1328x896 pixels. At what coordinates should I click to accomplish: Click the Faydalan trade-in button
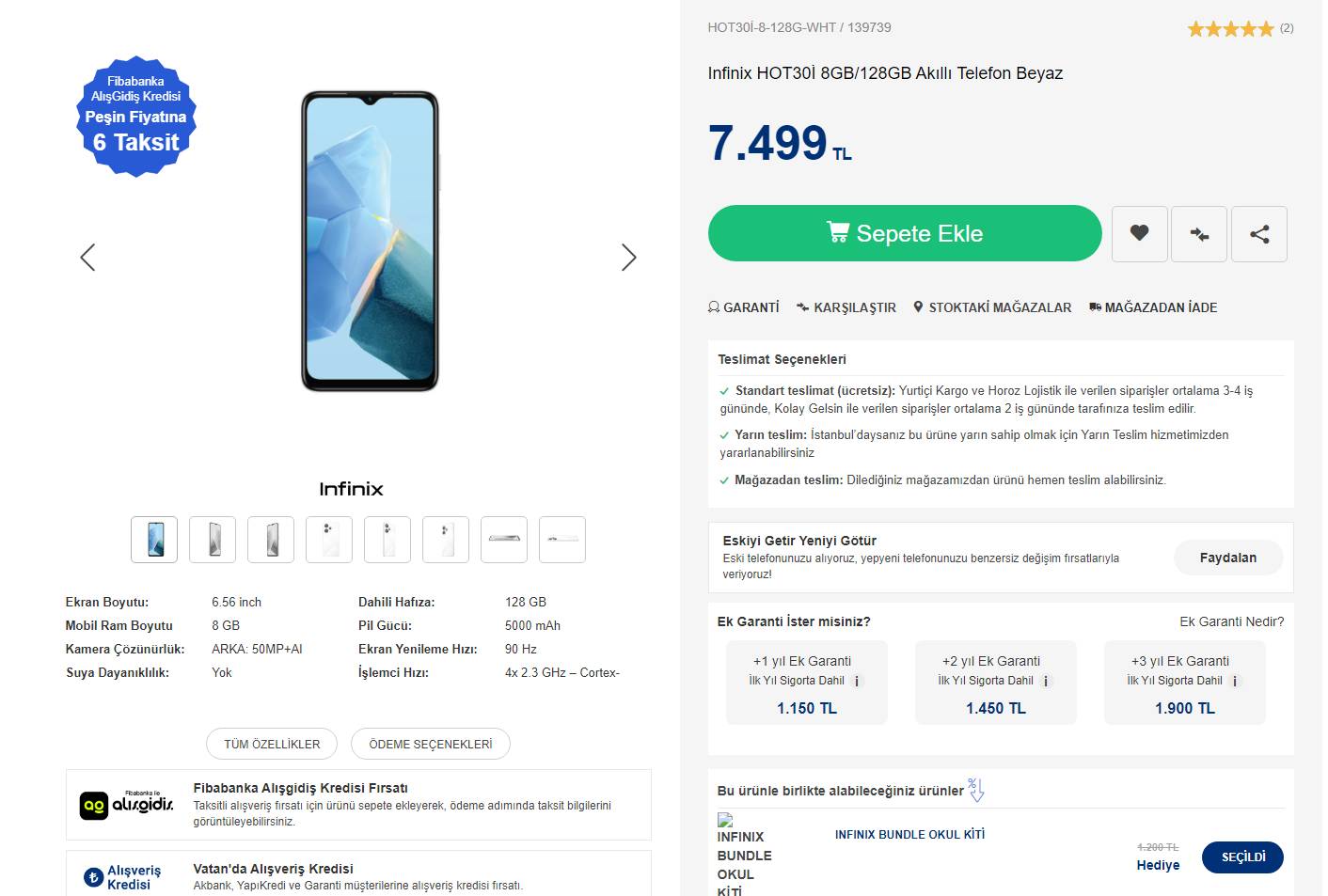click(1227, 558)
